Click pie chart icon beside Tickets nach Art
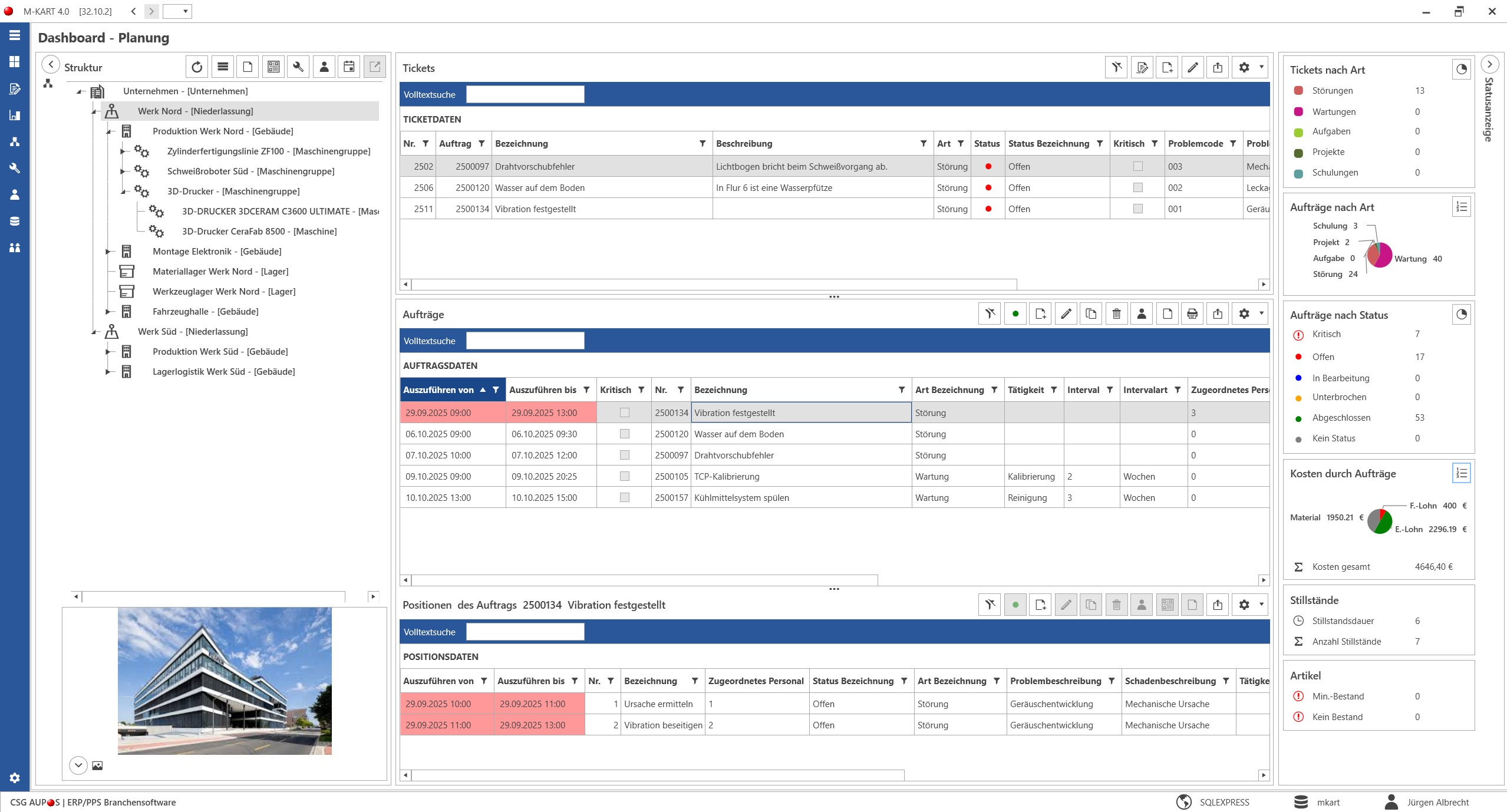This screenshot has height=812, width=1507. click(1461, 70)
